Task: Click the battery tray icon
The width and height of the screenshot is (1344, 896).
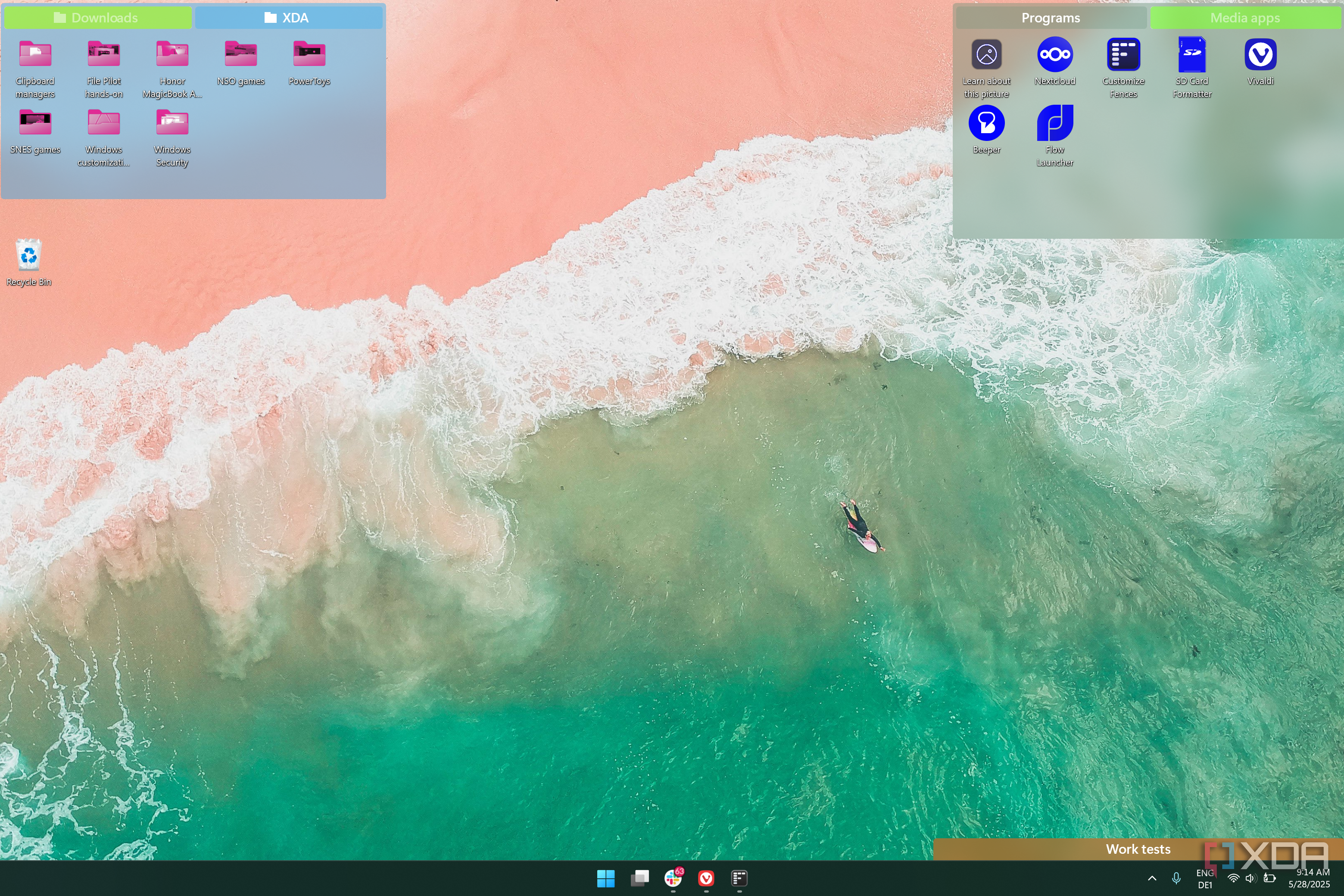Action: tap(1269, 878)
